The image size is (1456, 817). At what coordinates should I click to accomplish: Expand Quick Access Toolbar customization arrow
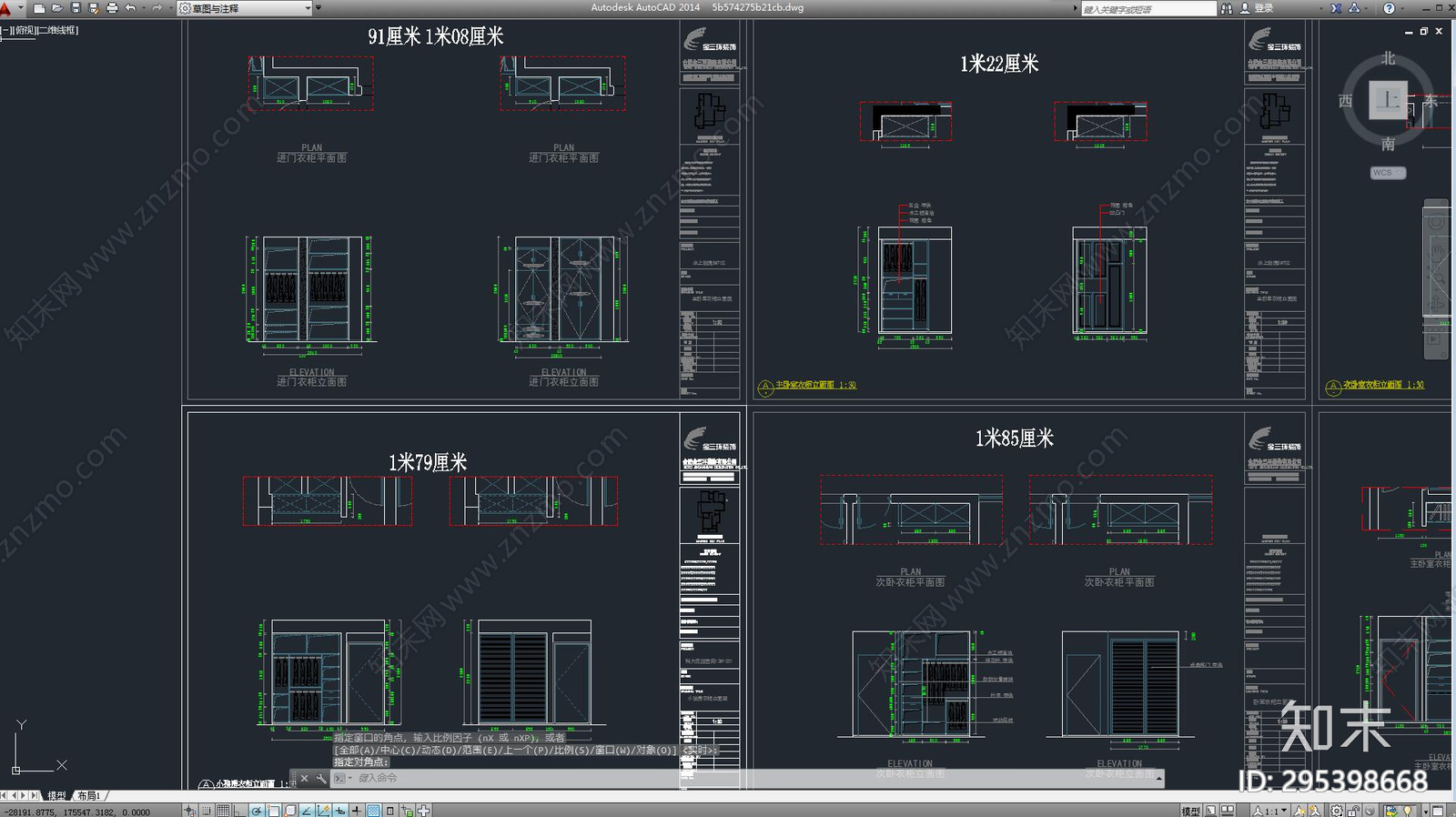(x=318, y=8)
